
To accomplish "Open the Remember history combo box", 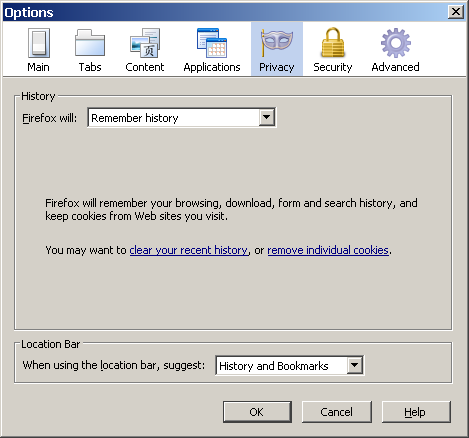I will 182,117.
